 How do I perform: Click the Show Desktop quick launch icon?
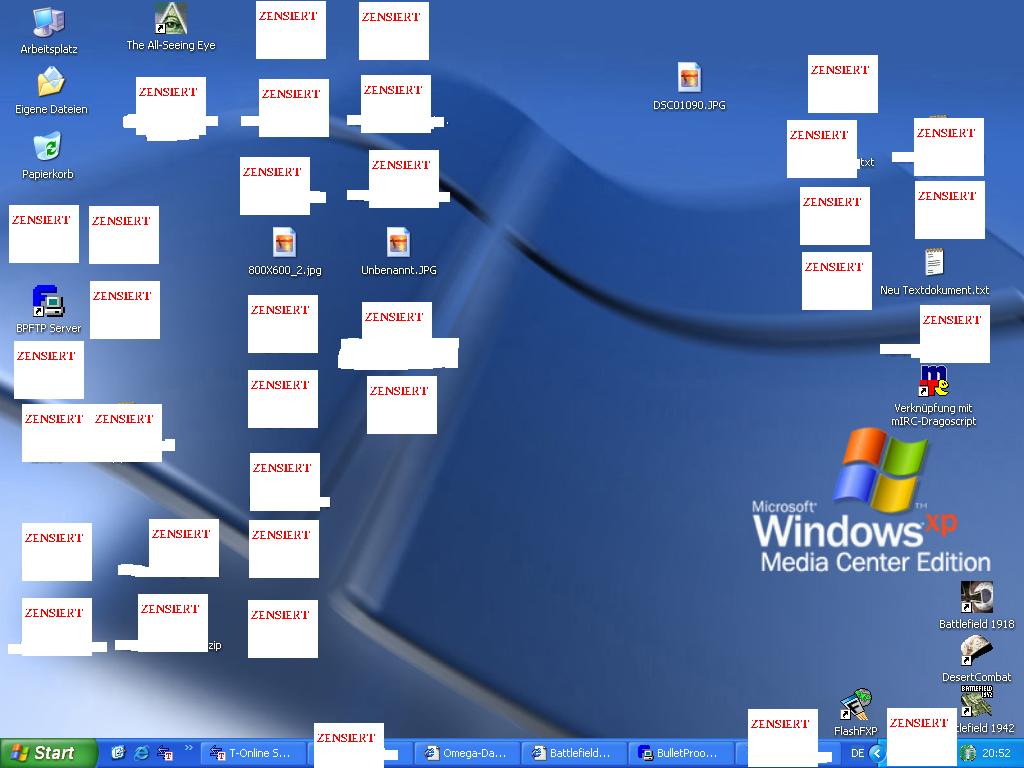[x=118, y=753]
